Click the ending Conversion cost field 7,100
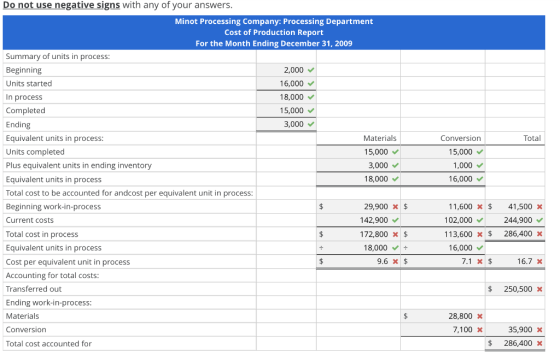The image size is (560, 360). coord(443,330)
